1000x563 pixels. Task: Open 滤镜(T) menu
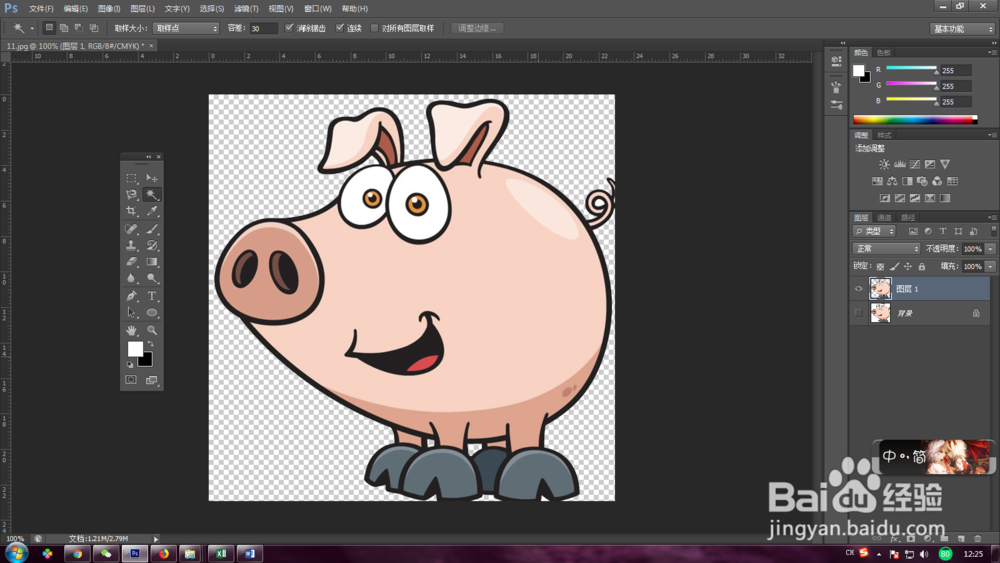246,9
